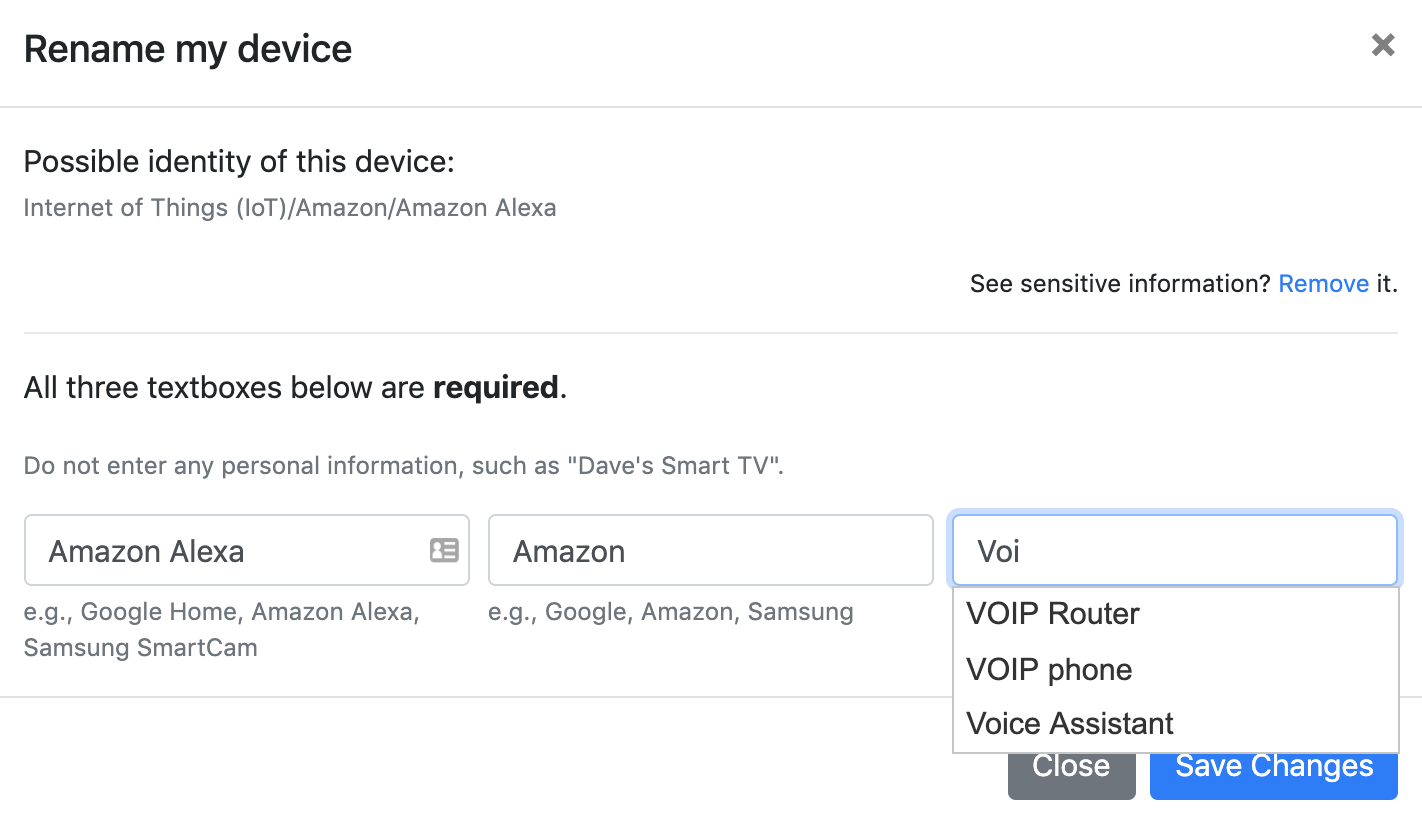Click the device type field containing Voi
The image size is (1422, 818).
(x=1174, y=550)
